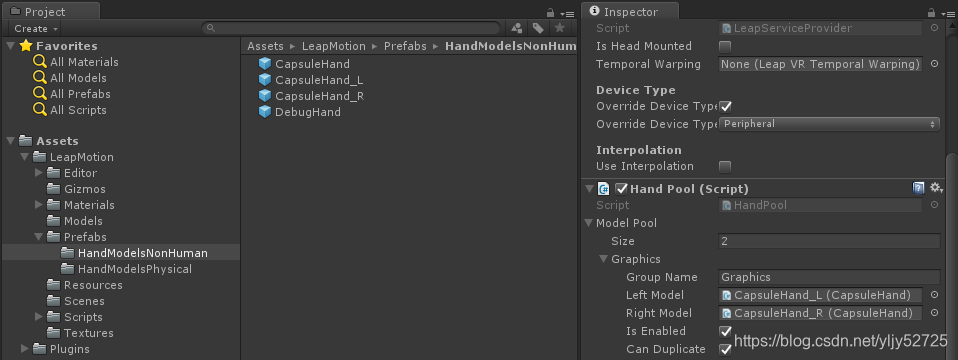Viewport: 958px width, 360px height.
Task: Open the Create dropdown in Project panel
Action: click(36, 29)
